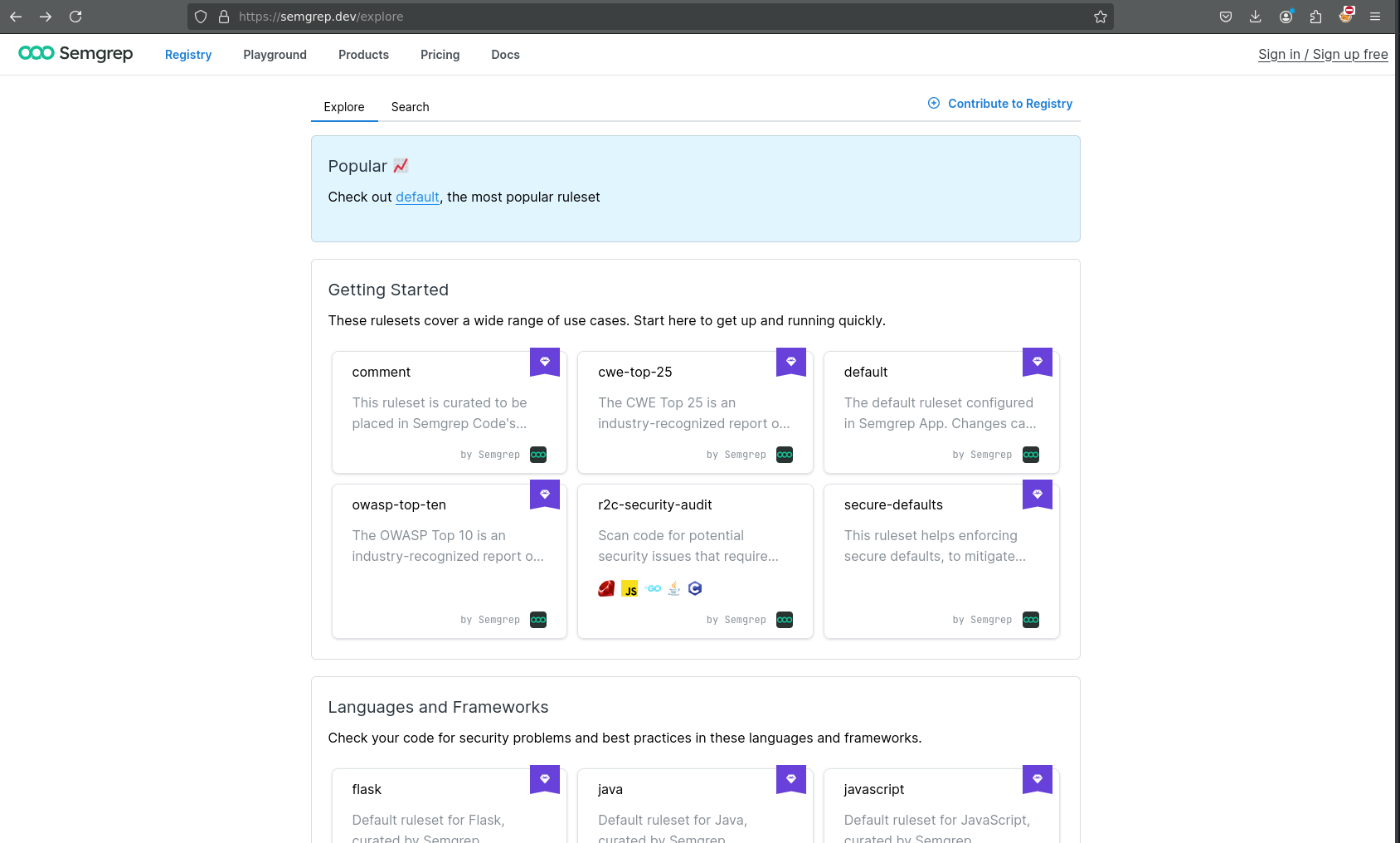Click the purple badge on secure-defaults card
The image size is (1400, 843).
[x=1038, y=495]
